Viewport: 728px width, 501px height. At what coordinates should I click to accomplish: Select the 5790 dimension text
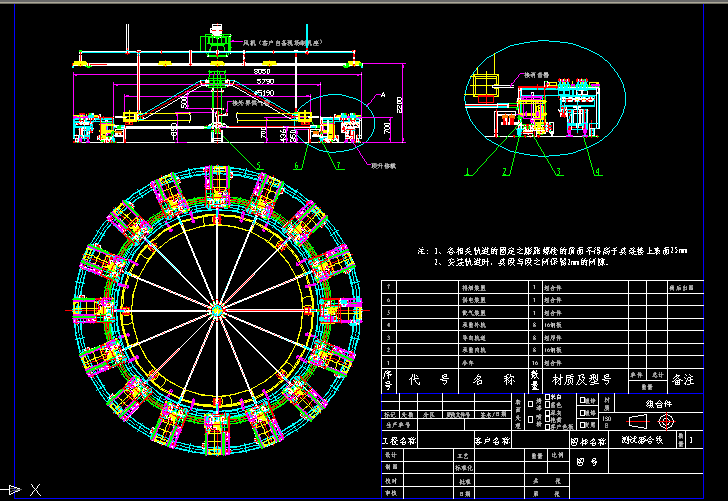[264, 83]
